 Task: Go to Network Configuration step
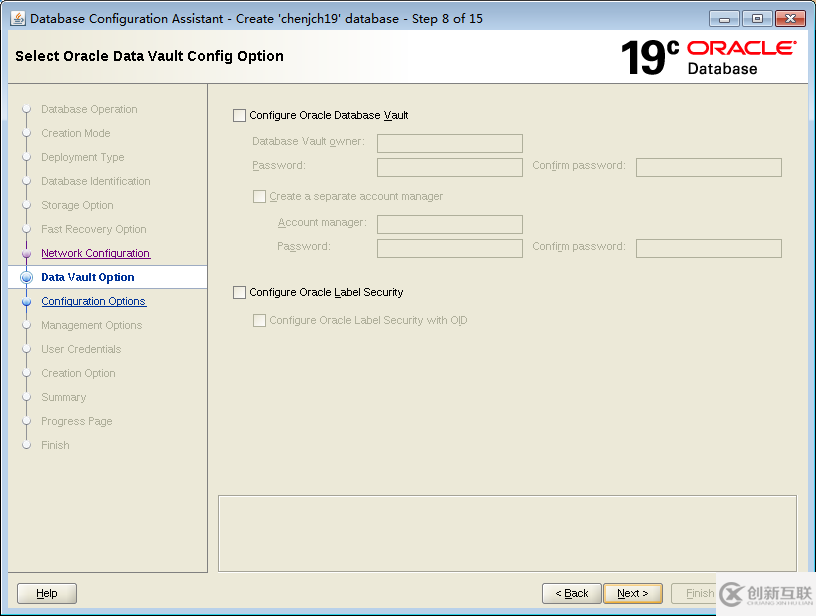(x=96, y=253)
